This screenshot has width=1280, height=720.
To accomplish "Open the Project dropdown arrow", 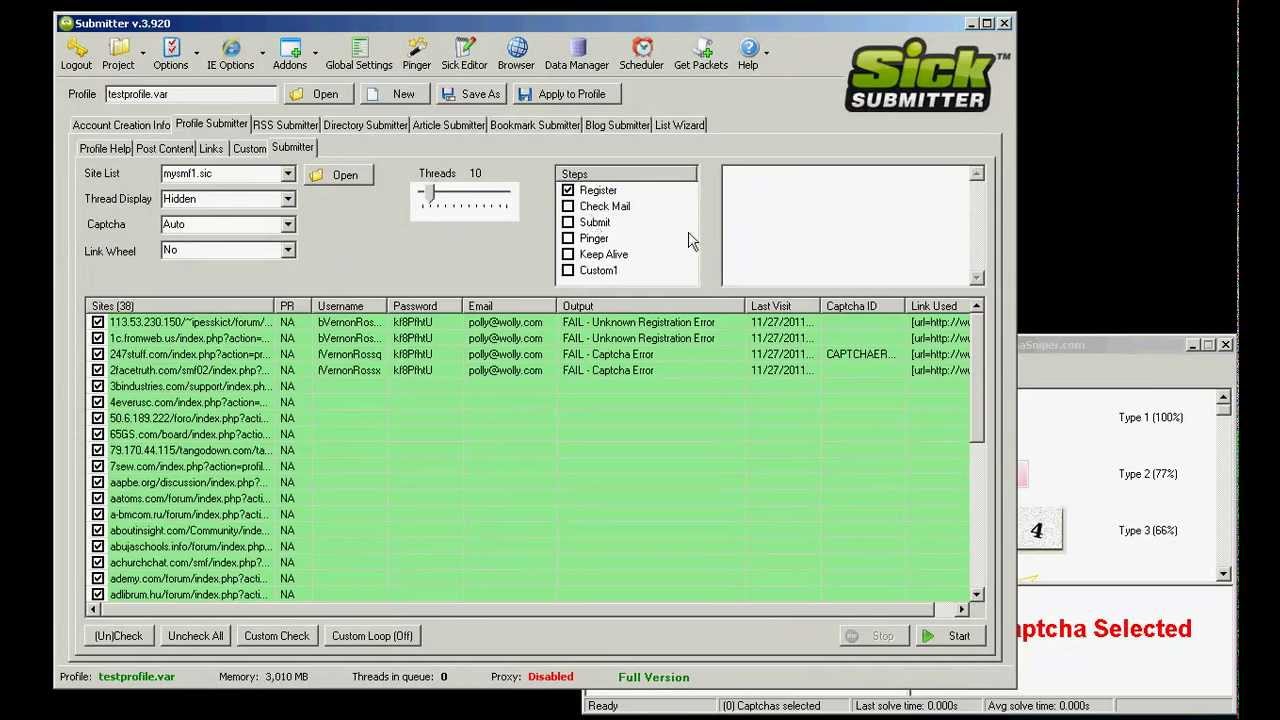I will coord(143,53).
